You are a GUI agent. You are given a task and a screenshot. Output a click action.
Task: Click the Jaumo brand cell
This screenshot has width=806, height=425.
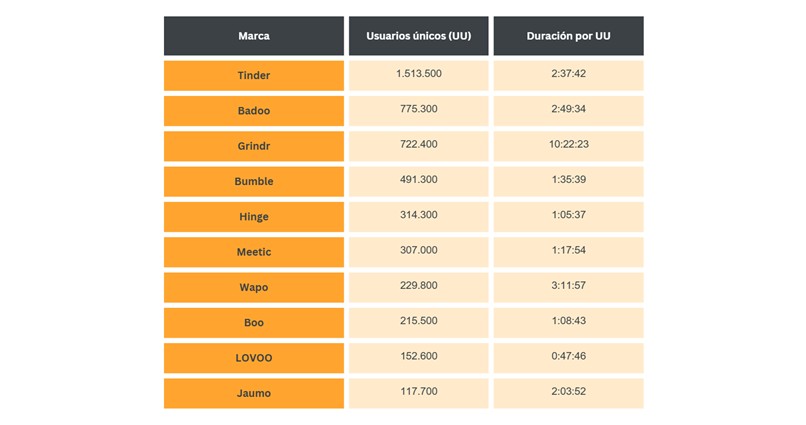253,393
